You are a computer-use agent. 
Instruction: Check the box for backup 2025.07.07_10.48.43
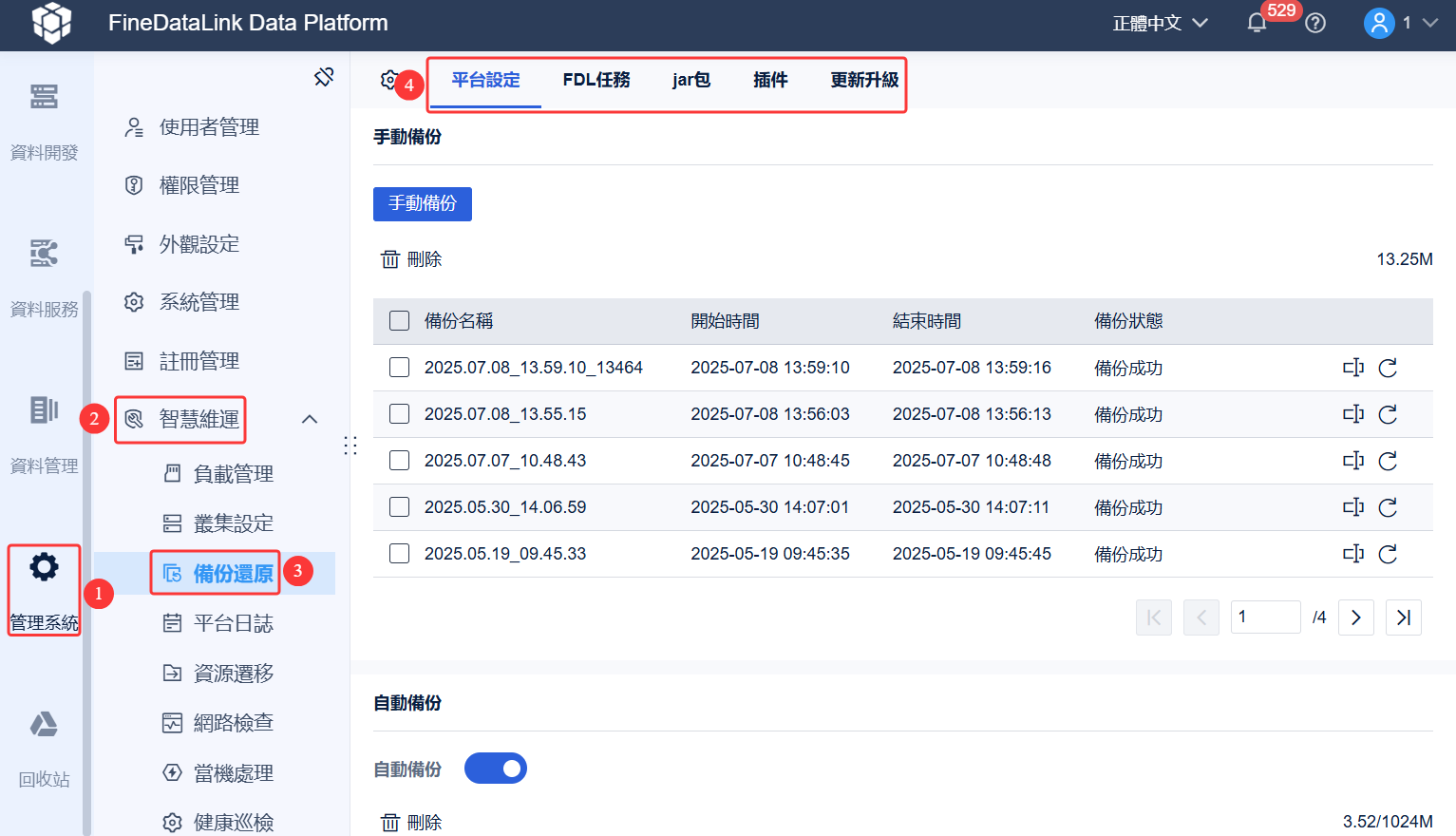(400, 461)
